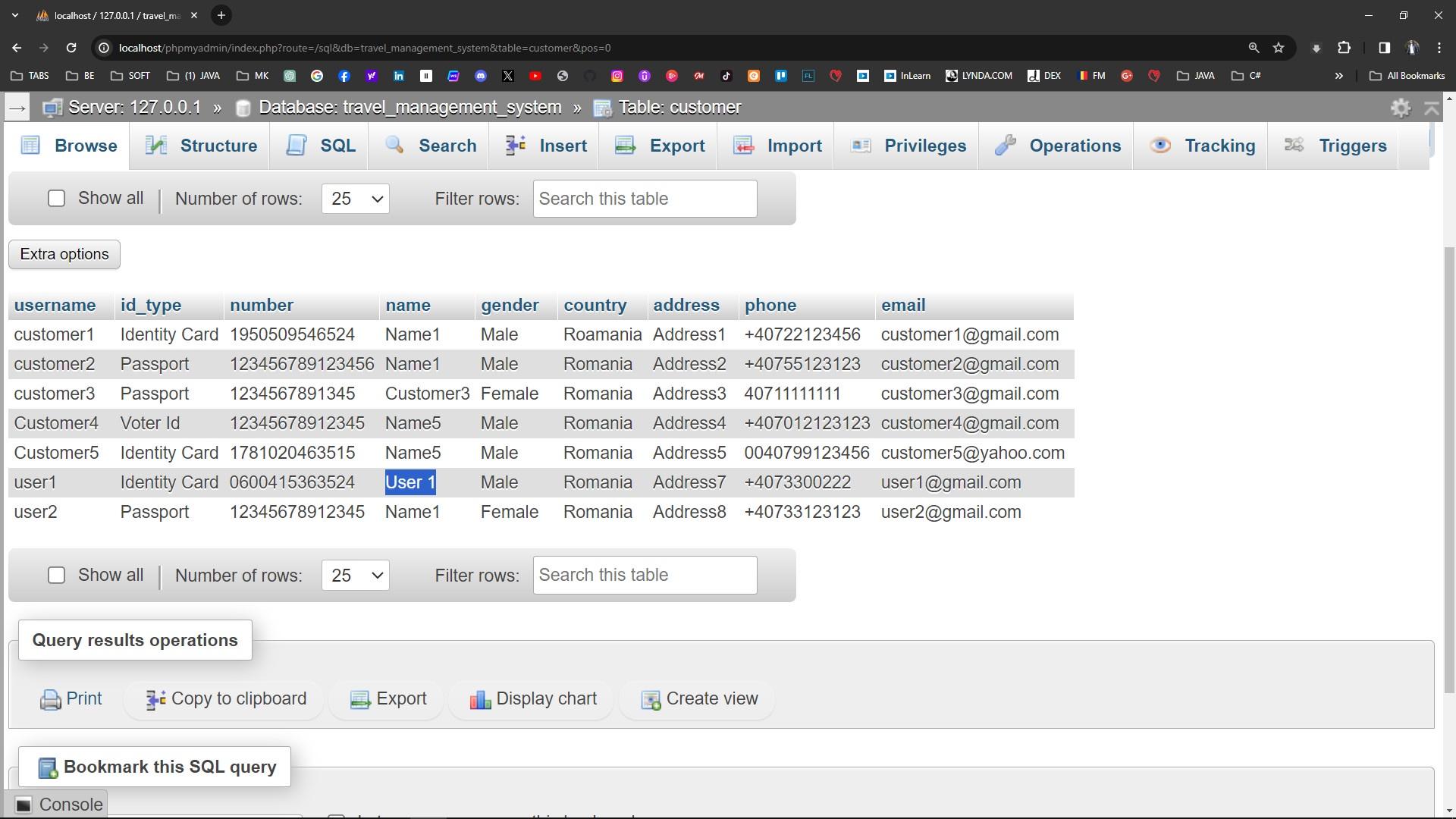The image size is (1456, 819).
Task: Click the Display chart icon
Action: click(480, 699)
